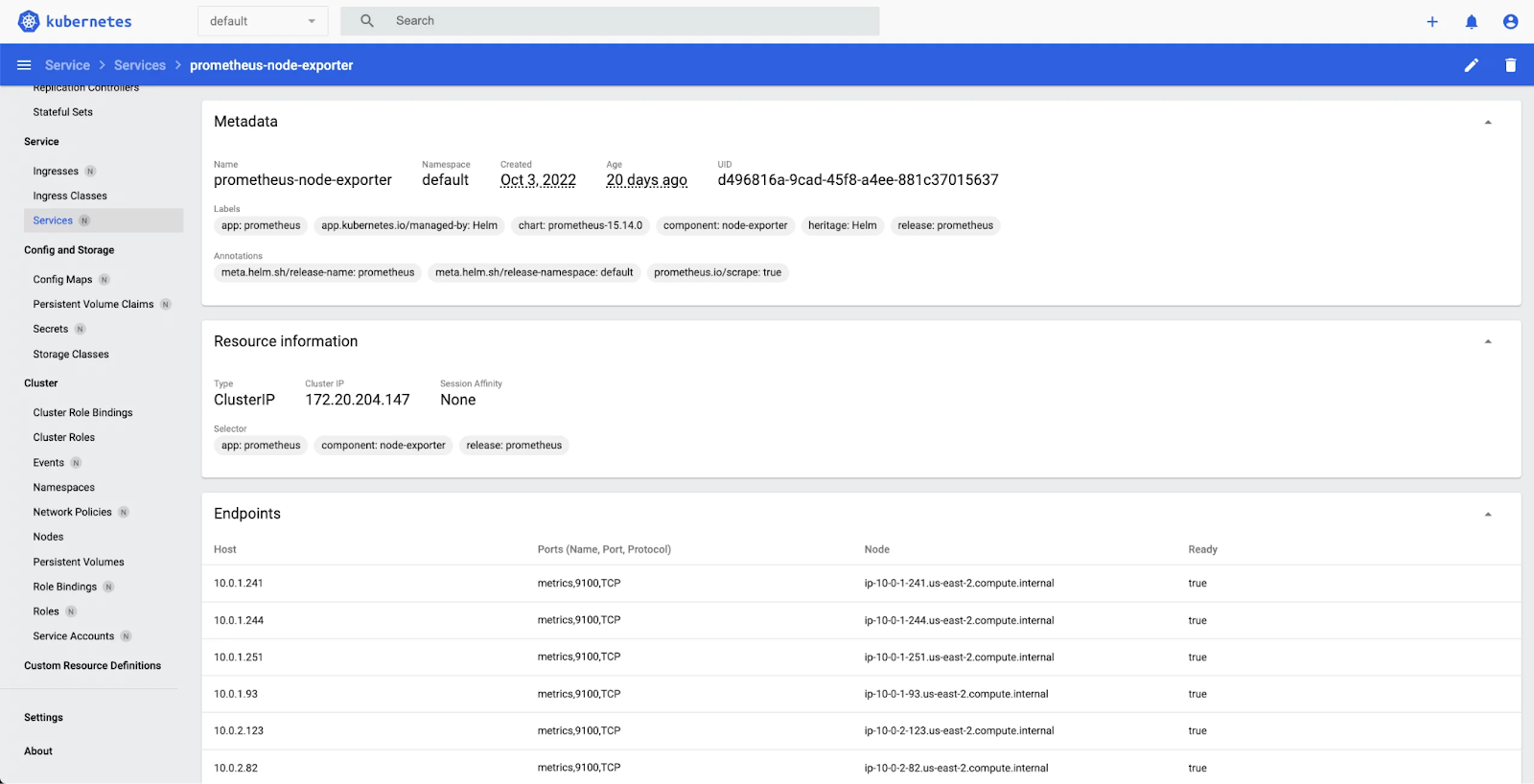
Task: Open the hamburger navigation menu
Action: click(x=24, y=65)
